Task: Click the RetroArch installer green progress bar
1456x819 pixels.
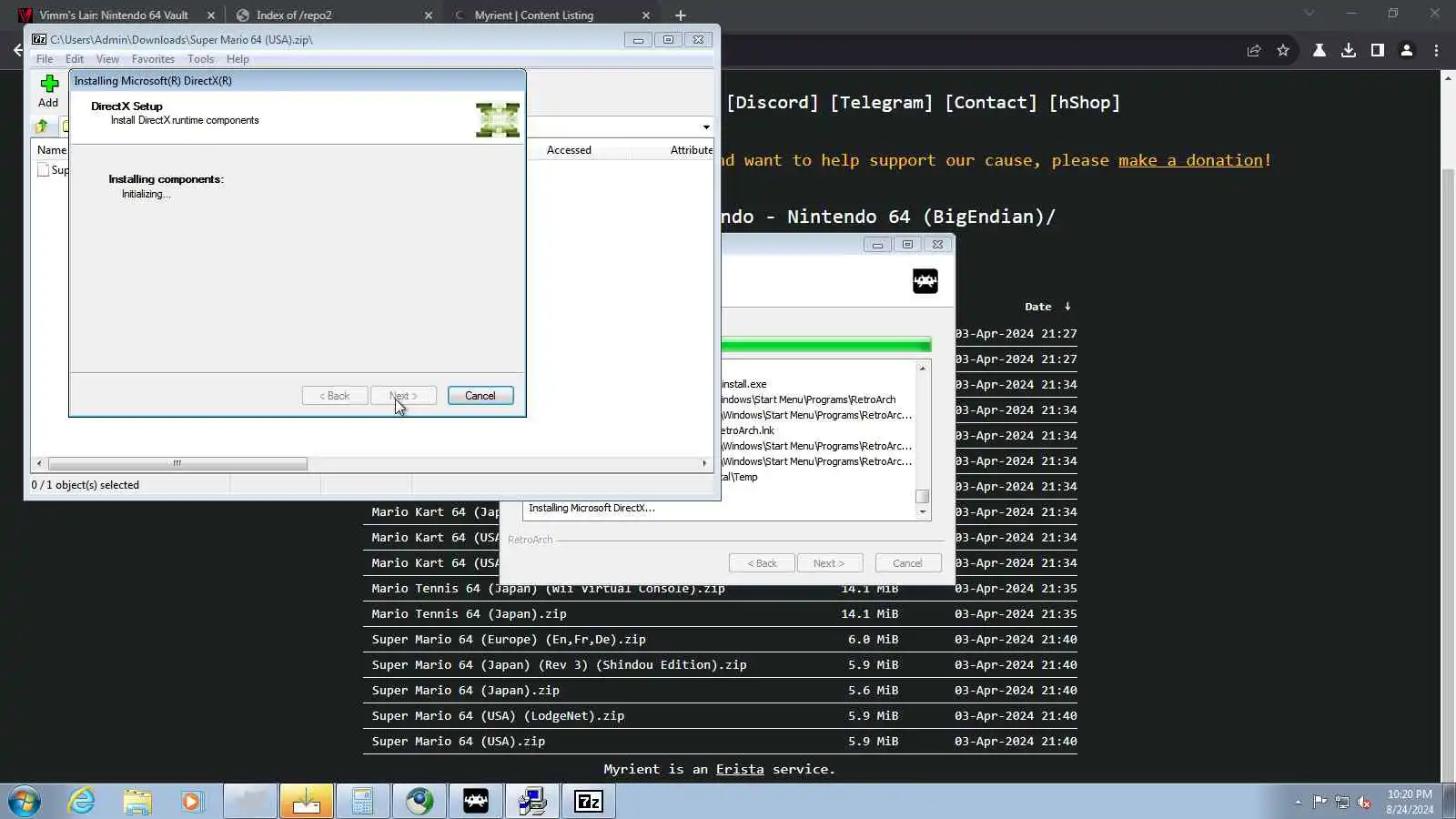Action: (825, 345)
